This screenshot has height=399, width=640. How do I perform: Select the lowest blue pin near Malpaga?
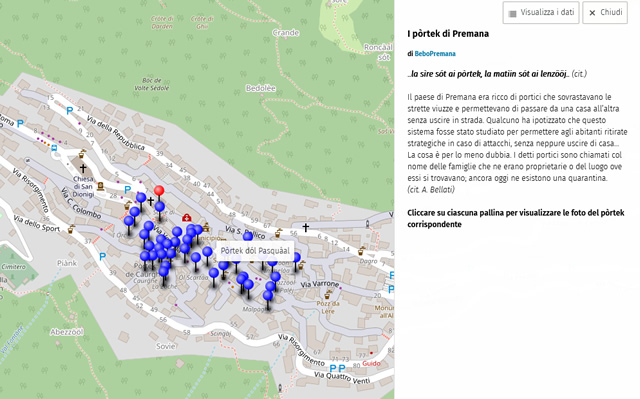pyautogui.click(x=268, y=295)
